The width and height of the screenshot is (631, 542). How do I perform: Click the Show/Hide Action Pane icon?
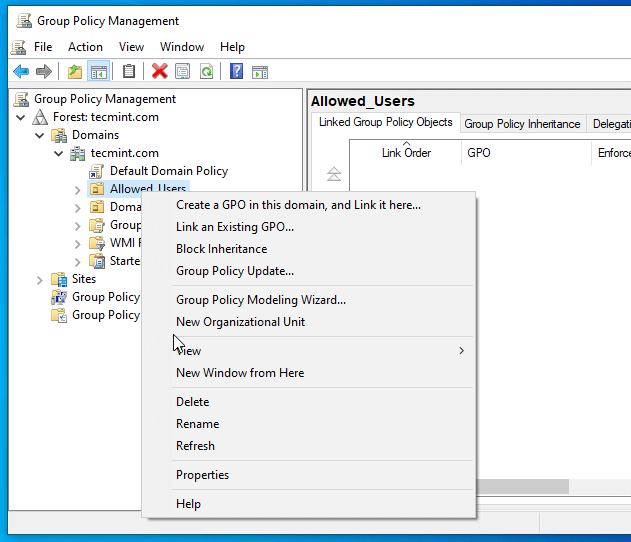[x=260, y=71]
